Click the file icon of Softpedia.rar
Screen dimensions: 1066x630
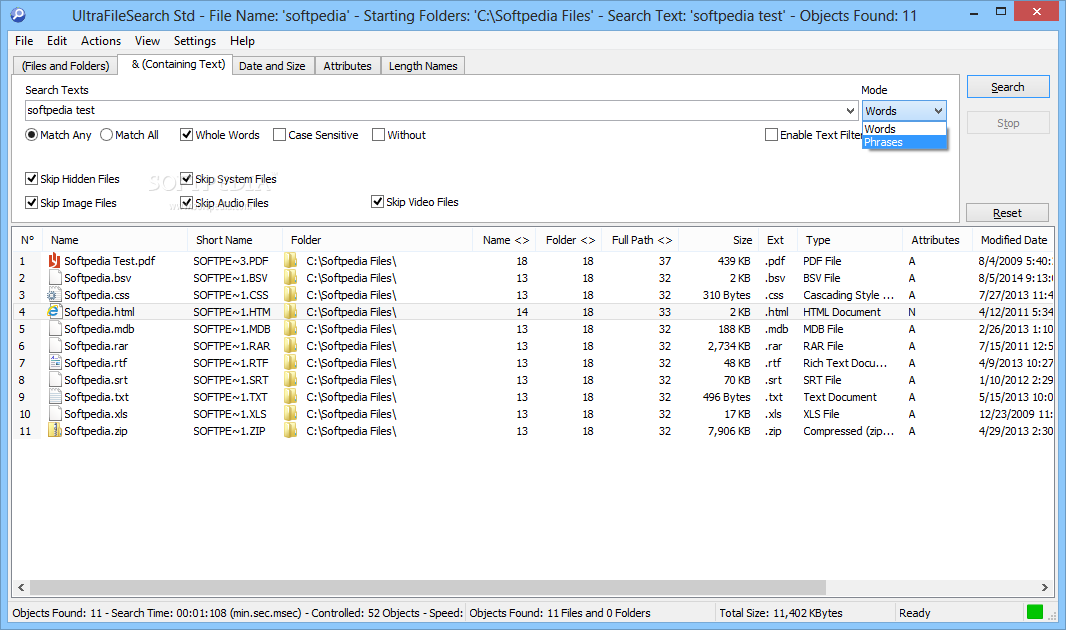[x=55, y=346]
